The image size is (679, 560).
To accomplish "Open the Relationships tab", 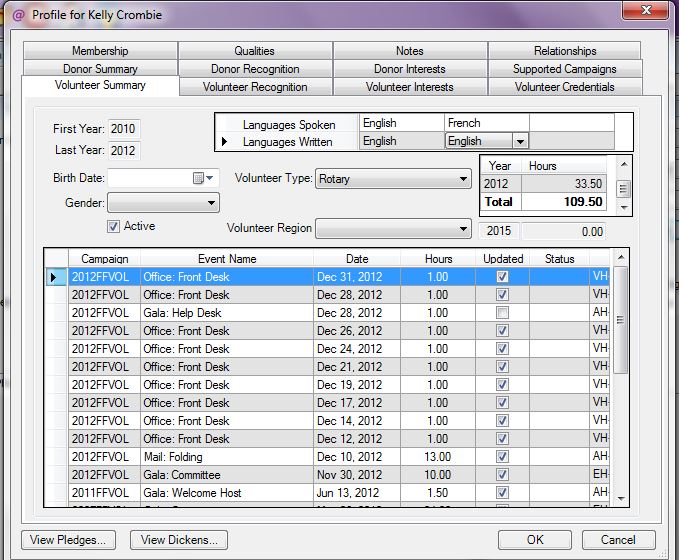I will [x=565, y=51].
